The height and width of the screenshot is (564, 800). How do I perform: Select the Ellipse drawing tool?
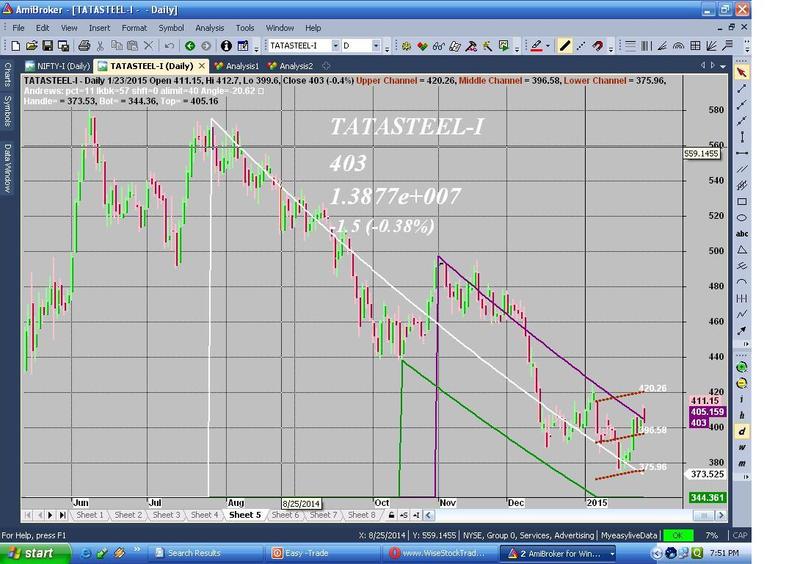tap(742, 218)
